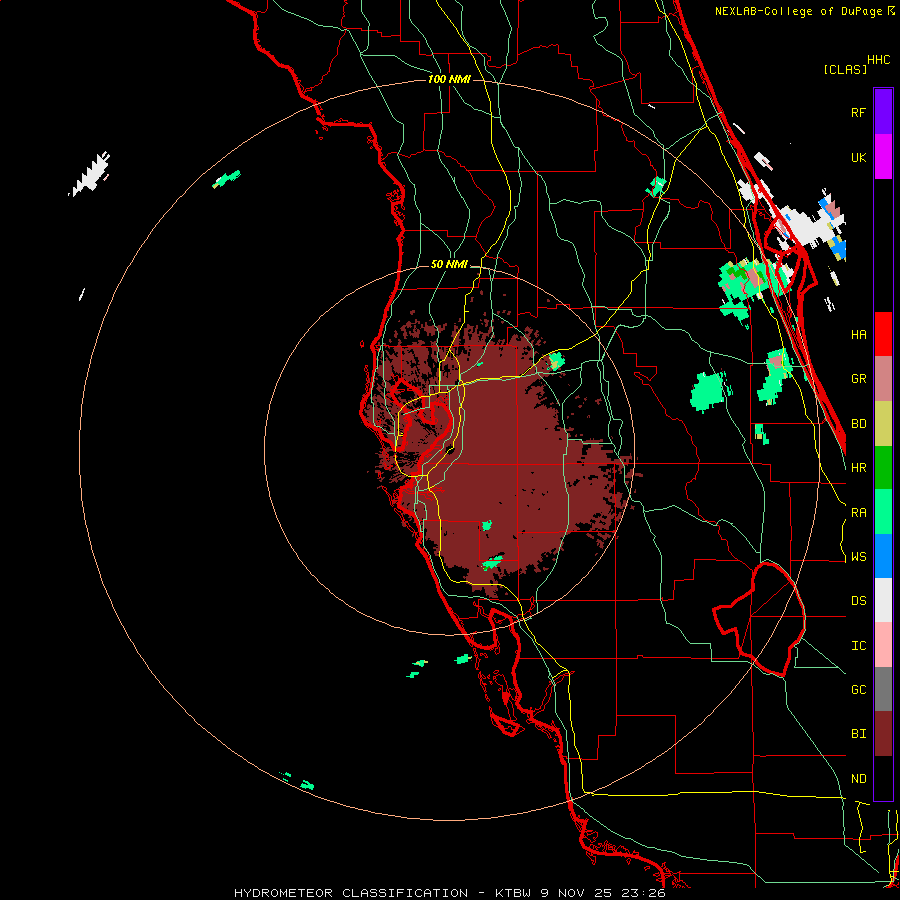Viewport: 900px width, 900px height.
Task: Click the "100 NMI" range ring label
Action: 449,79
